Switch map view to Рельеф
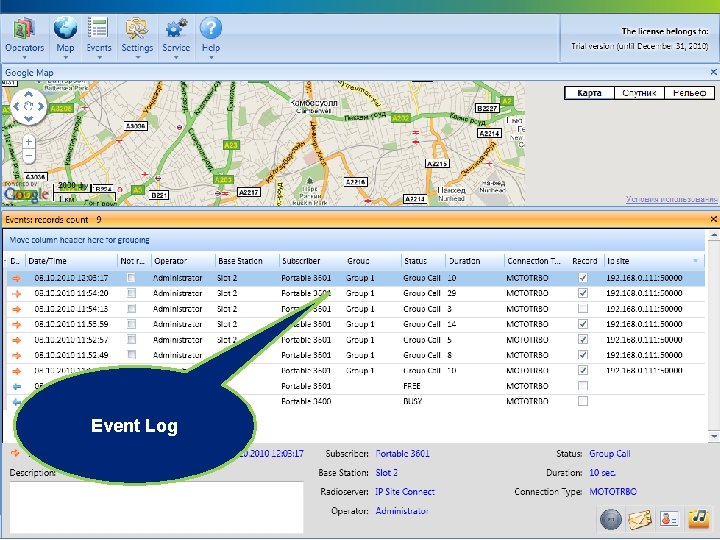 (x=689, y=93)
